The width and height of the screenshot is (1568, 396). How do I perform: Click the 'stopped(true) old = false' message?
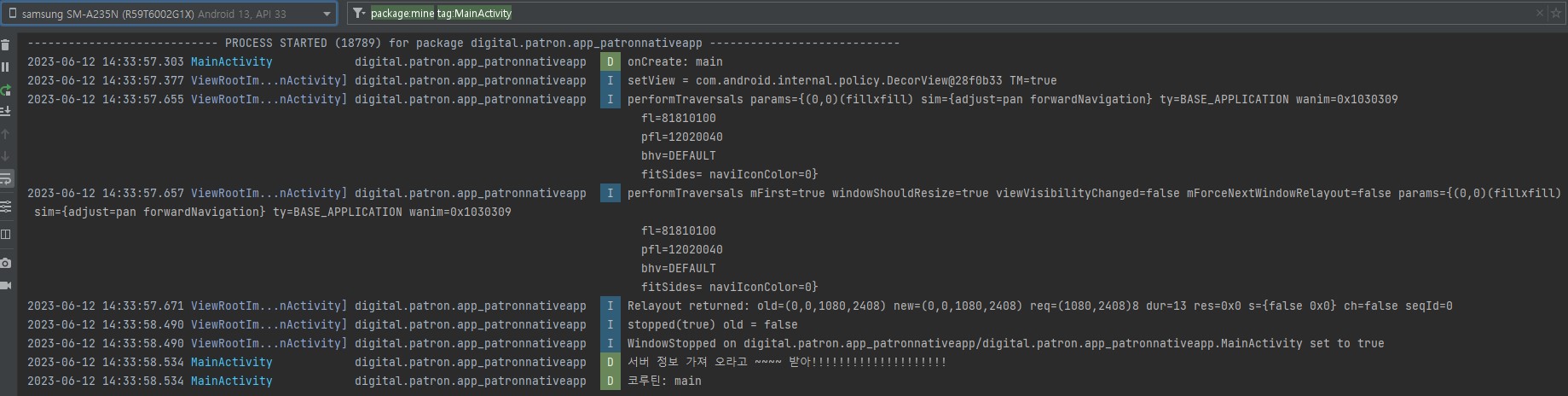(x=713, y=324)
